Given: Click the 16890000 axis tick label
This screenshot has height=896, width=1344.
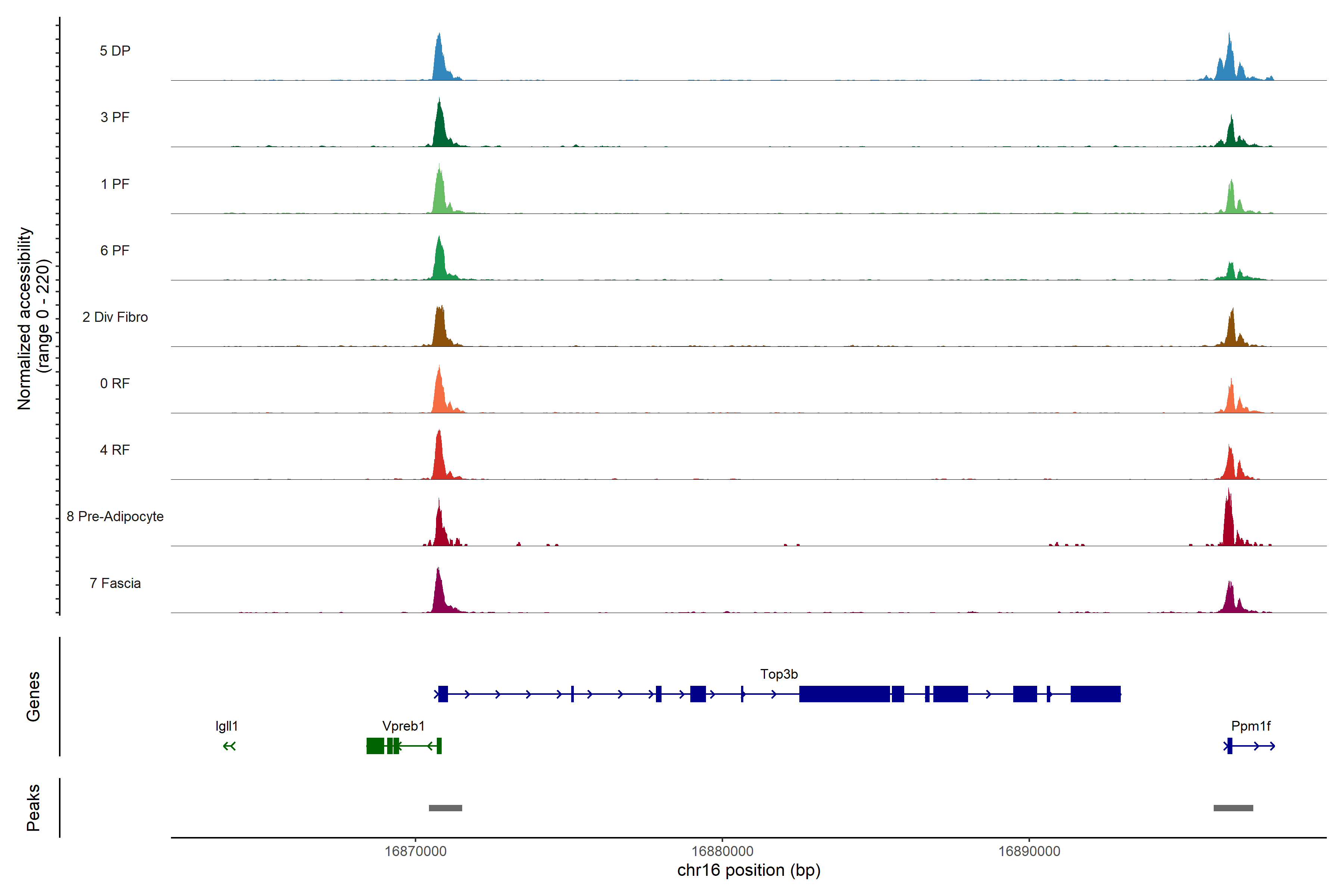Looking at the screenshot, I should point(1029,851).
